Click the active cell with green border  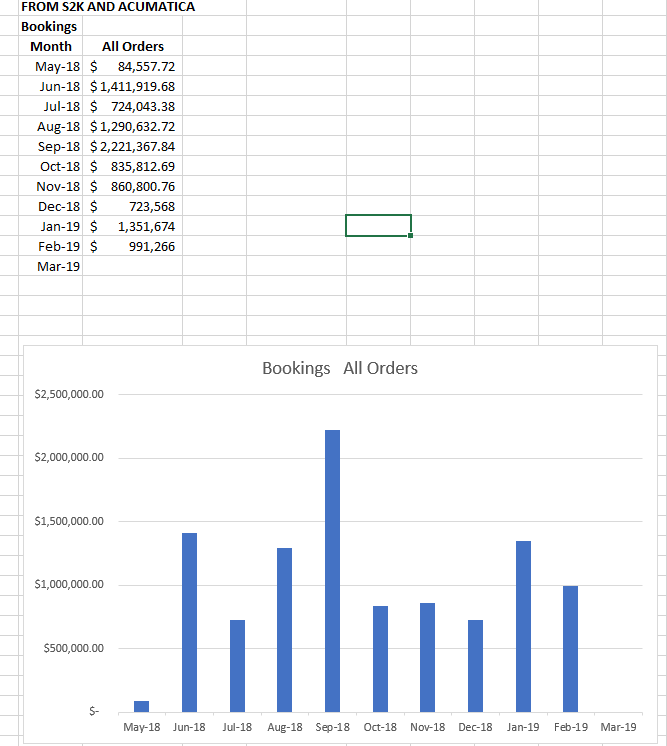[x=378, y=225]
